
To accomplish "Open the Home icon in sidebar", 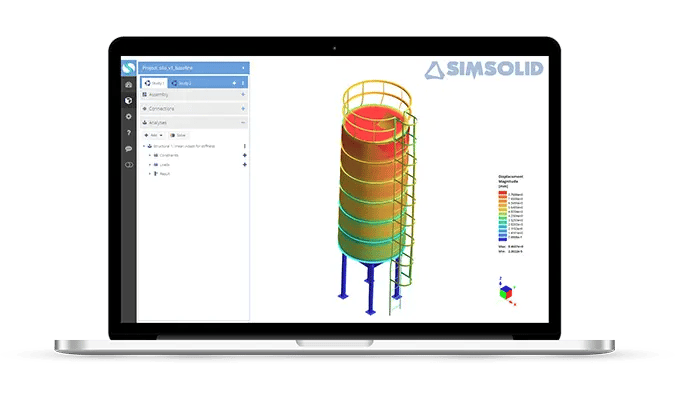I will [128, 84].
